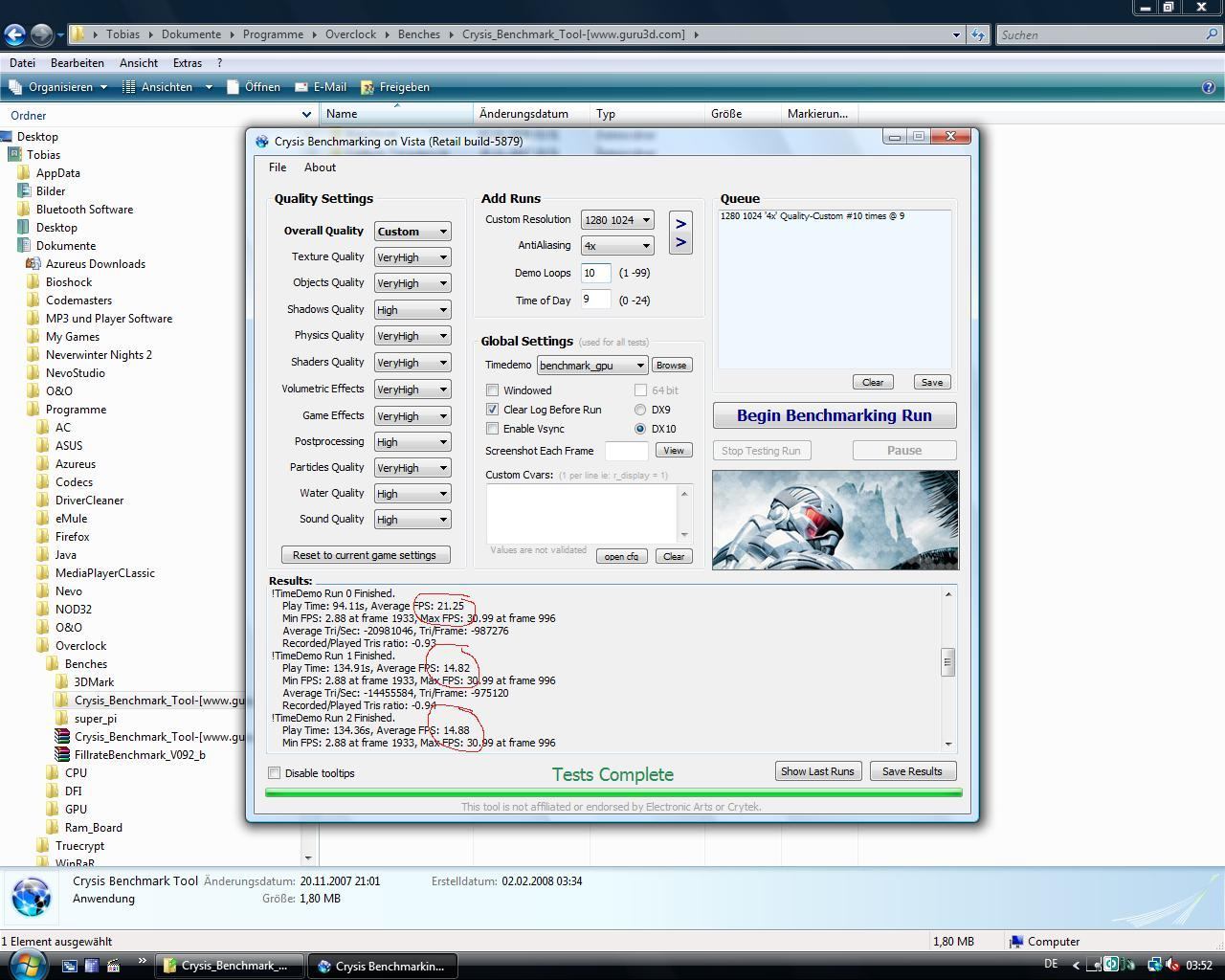Click Reset to current game settings
Viewport: 1225px width, 980px height.
click(x=365, y=555)
